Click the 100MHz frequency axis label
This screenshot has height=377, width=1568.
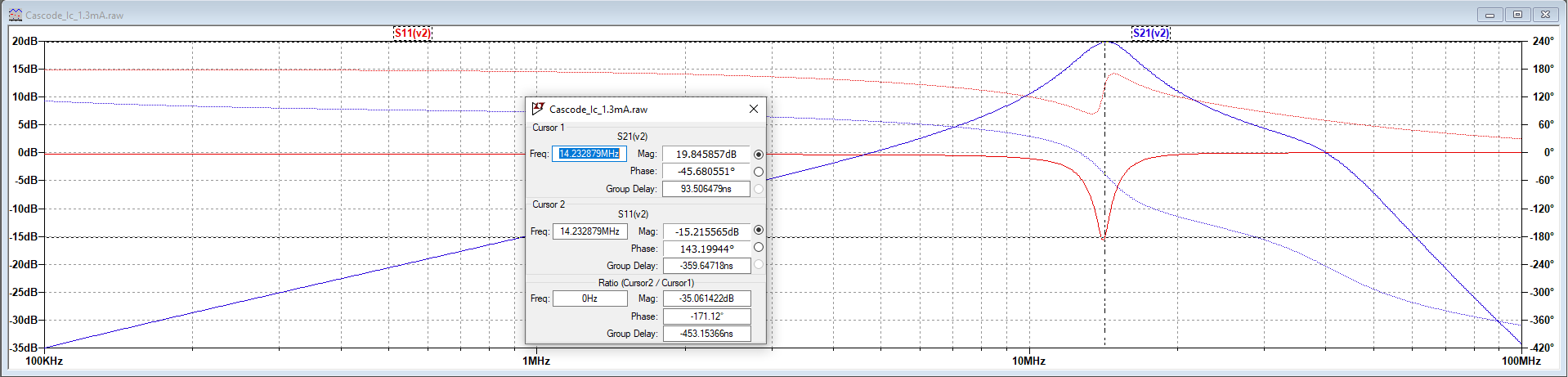point(1521,361)
